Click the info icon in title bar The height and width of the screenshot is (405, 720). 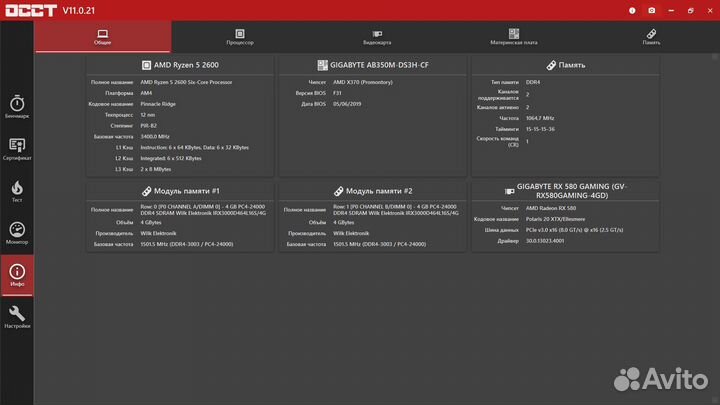coord(631,10)
